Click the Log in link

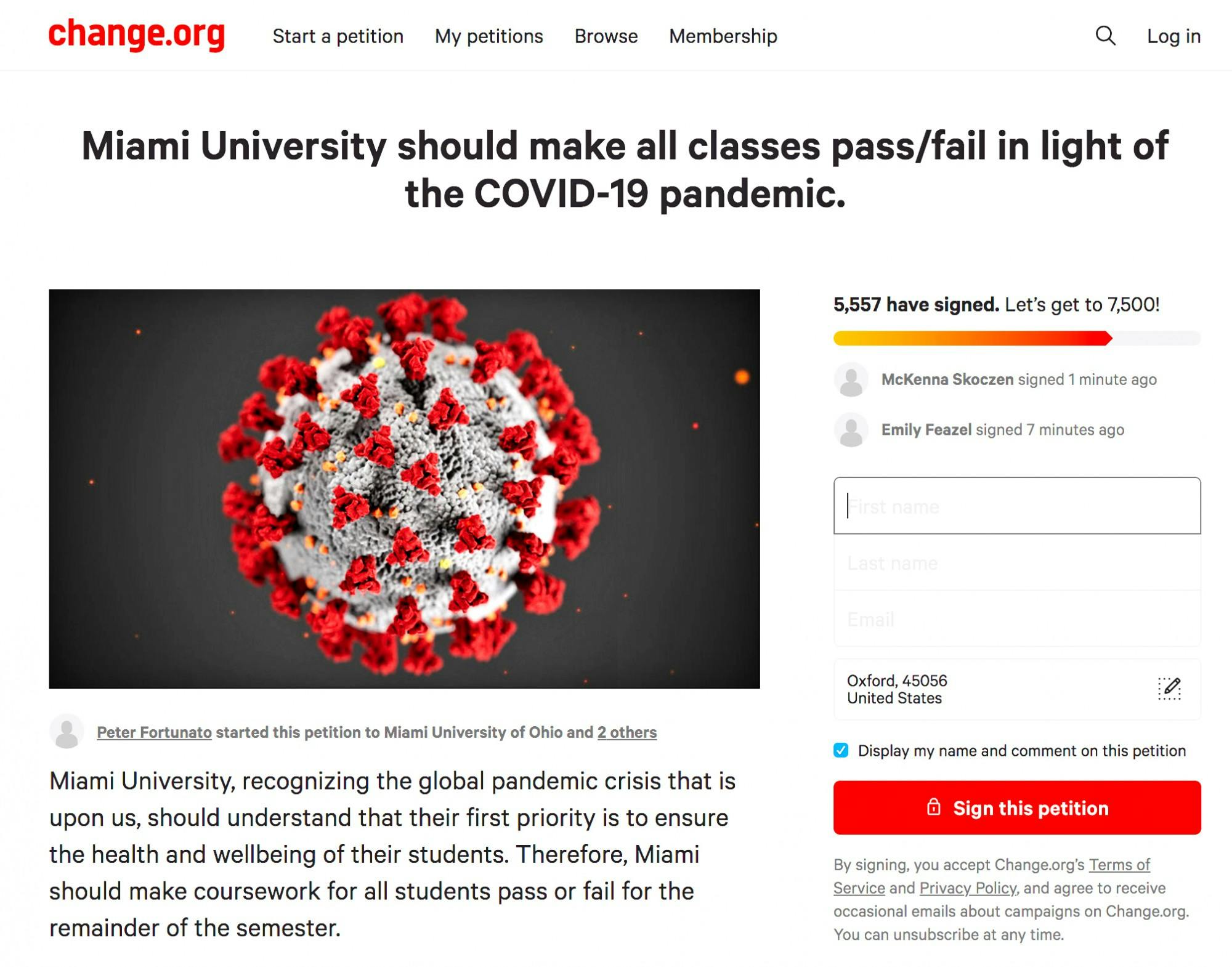[1173, 36]
